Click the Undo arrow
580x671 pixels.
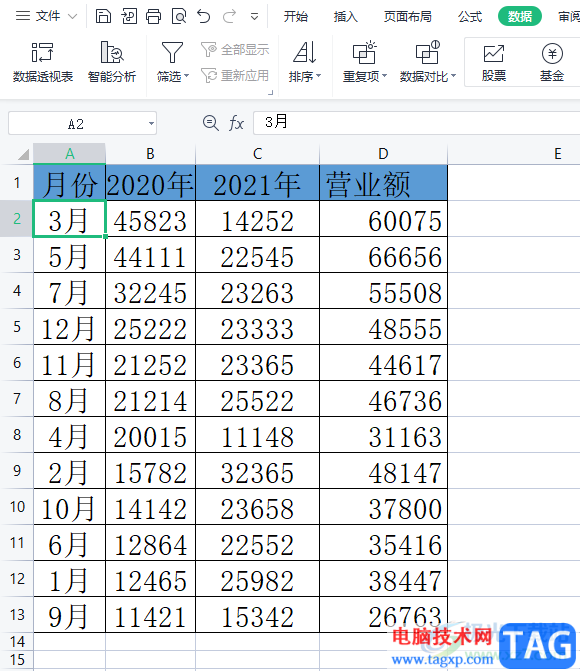204,17
